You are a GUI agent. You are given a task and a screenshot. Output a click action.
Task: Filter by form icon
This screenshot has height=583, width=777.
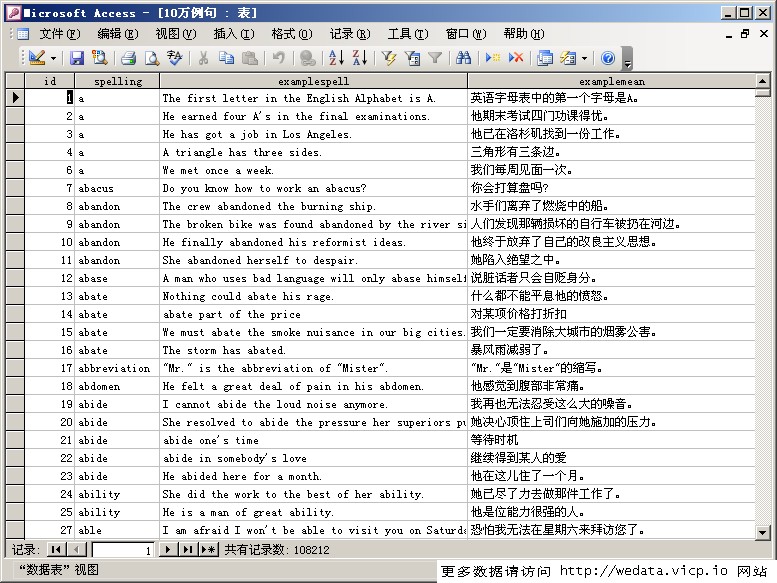[412, 58]
